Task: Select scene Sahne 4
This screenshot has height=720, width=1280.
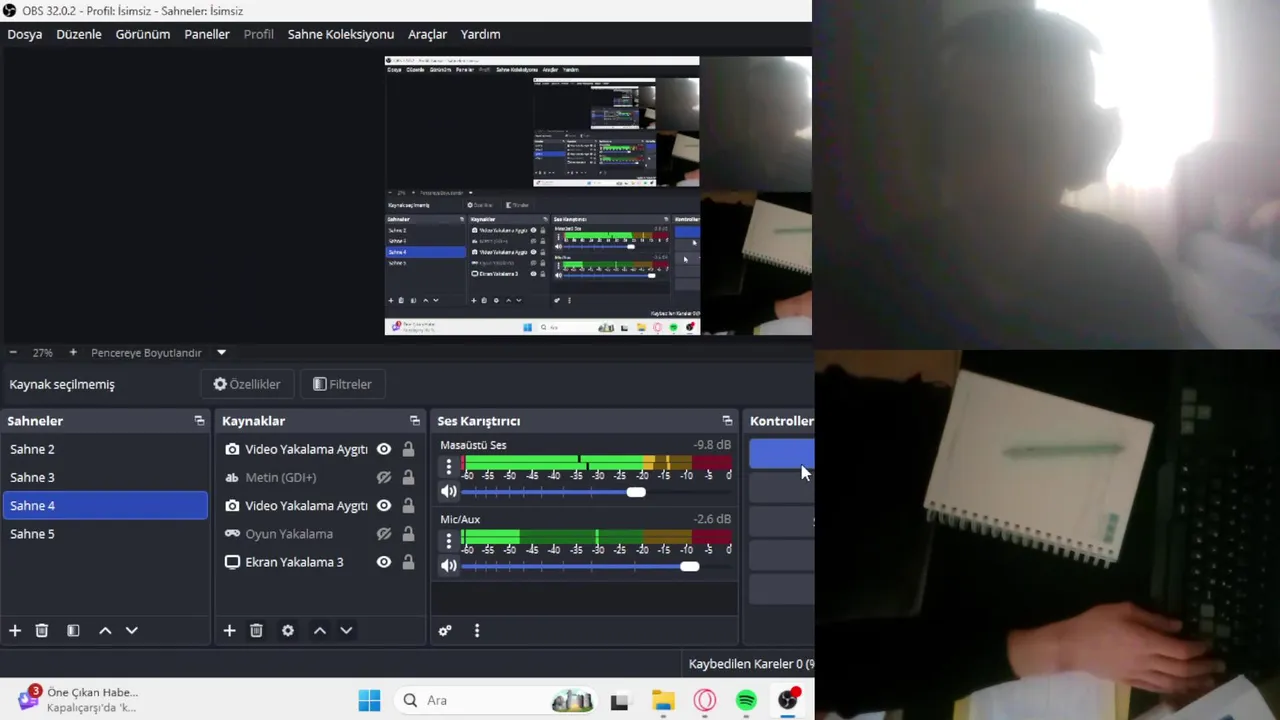Action: pos(105,506)
